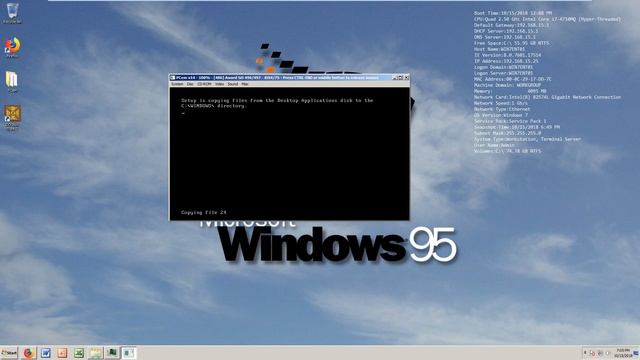The image size is (640, 360).
Task: Click the blue icon at the taskbar's far end
Action: [636, 353]
